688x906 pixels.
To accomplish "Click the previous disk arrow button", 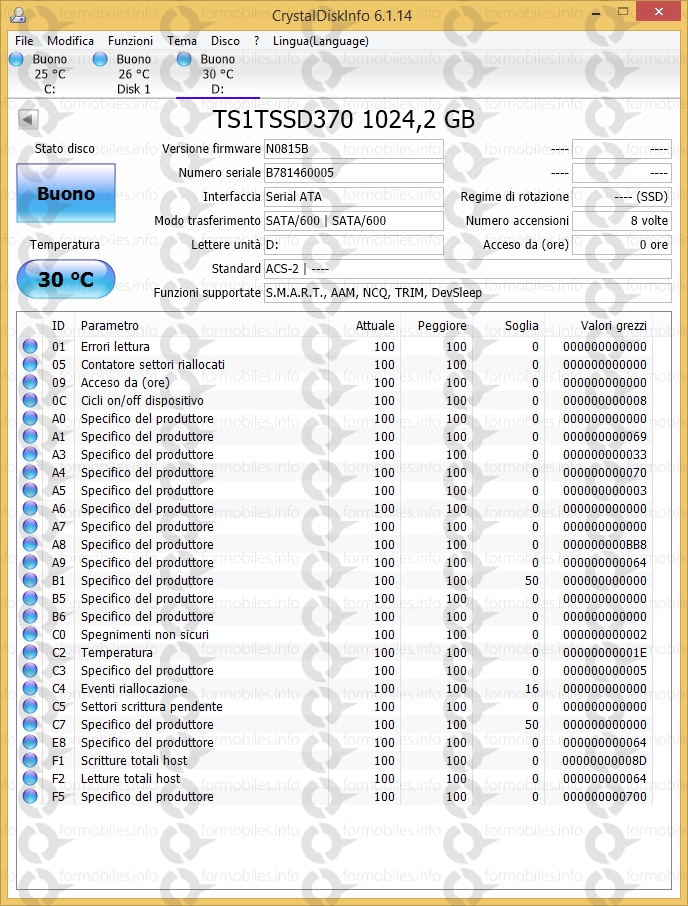I will tap(28, 120).
